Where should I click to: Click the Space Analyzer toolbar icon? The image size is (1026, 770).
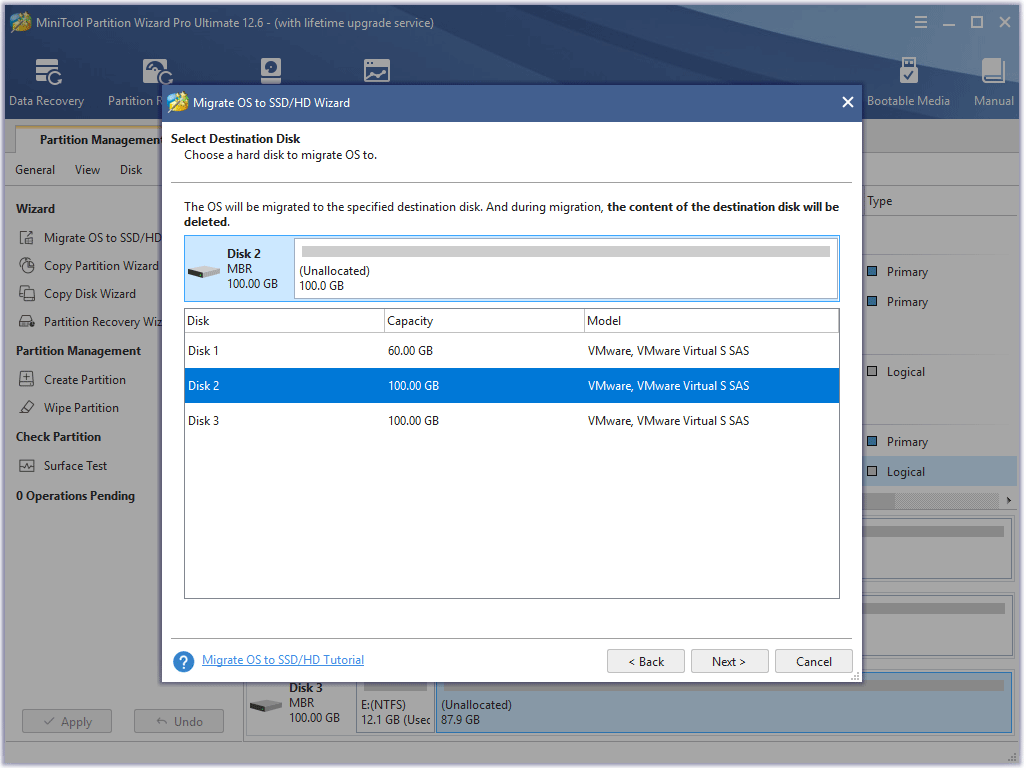pos(376,71)
